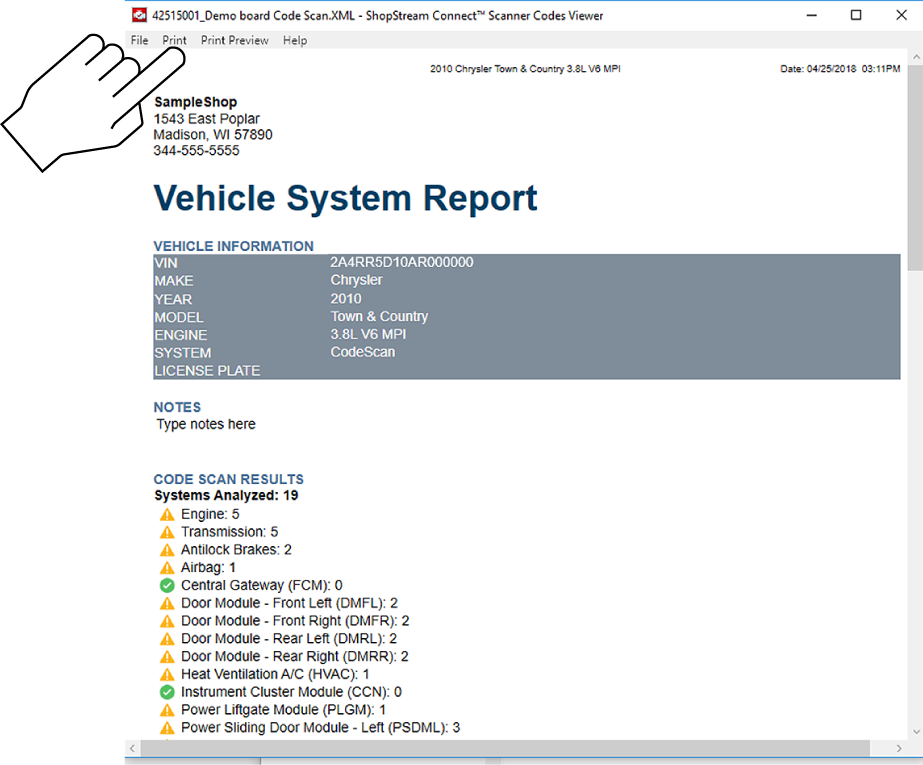
Task: Click the 'Type notes here' notes field
Action: 206,425
